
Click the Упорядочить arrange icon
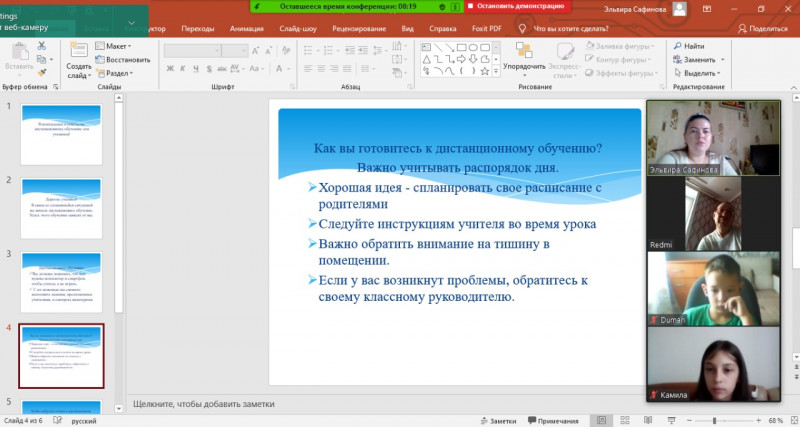pos(524,52)
